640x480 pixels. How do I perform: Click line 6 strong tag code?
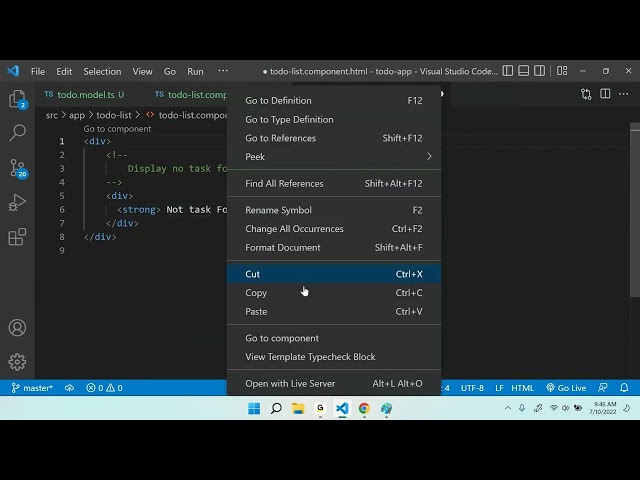click(139, 210)
